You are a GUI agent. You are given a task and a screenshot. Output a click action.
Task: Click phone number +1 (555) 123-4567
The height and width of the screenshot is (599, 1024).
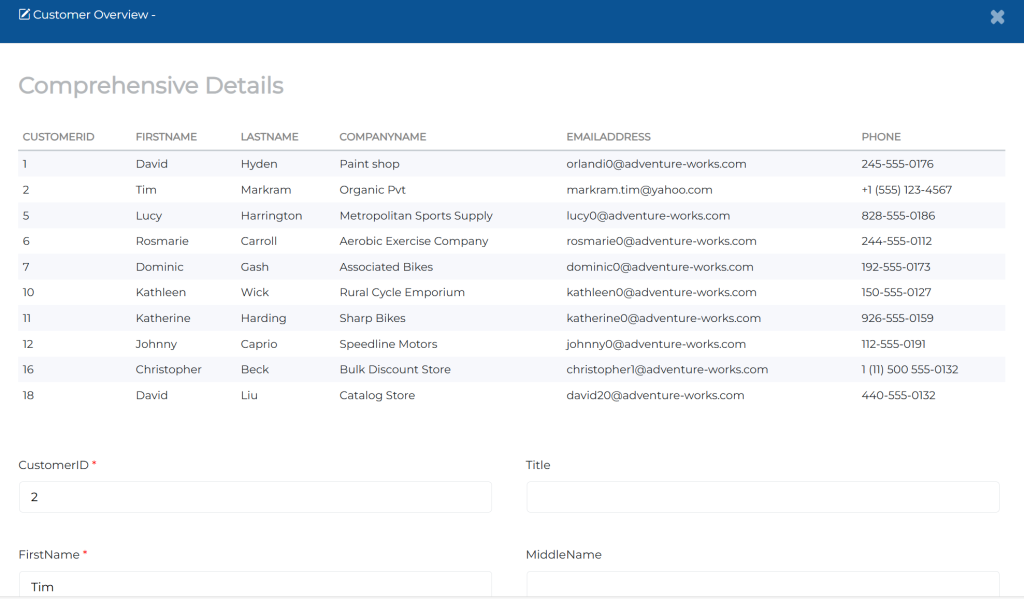click(x=906, y=190)
